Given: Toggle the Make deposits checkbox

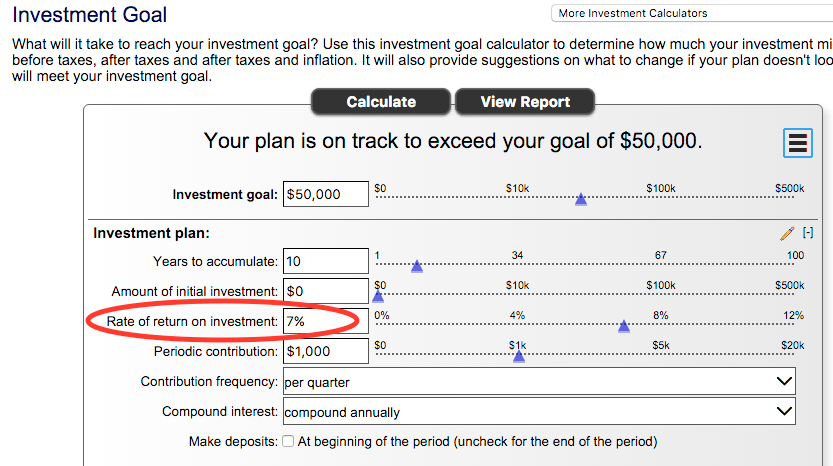Looking at the screenshot, I should click(288, 441).
